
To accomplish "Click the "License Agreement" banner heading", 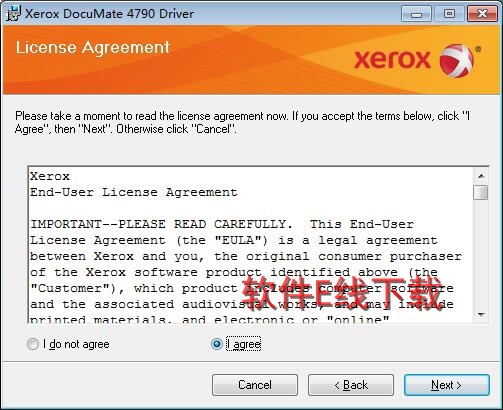I will coord(93,48).
